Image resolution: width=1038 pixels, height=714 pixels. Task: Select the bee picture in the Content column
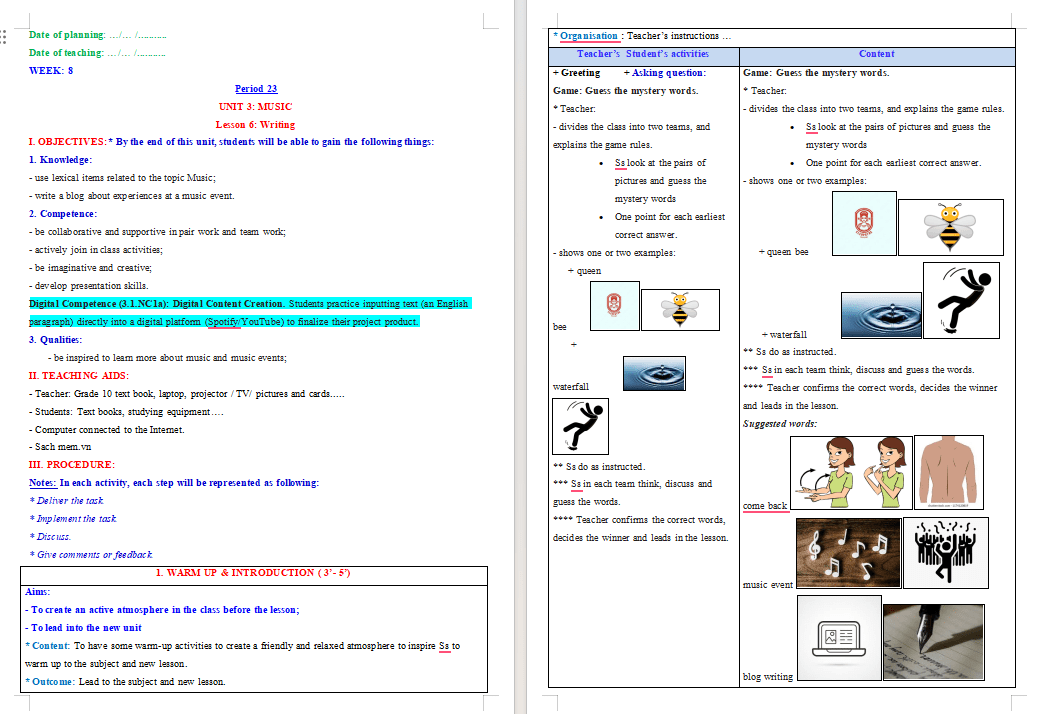[x=951, y=227]
